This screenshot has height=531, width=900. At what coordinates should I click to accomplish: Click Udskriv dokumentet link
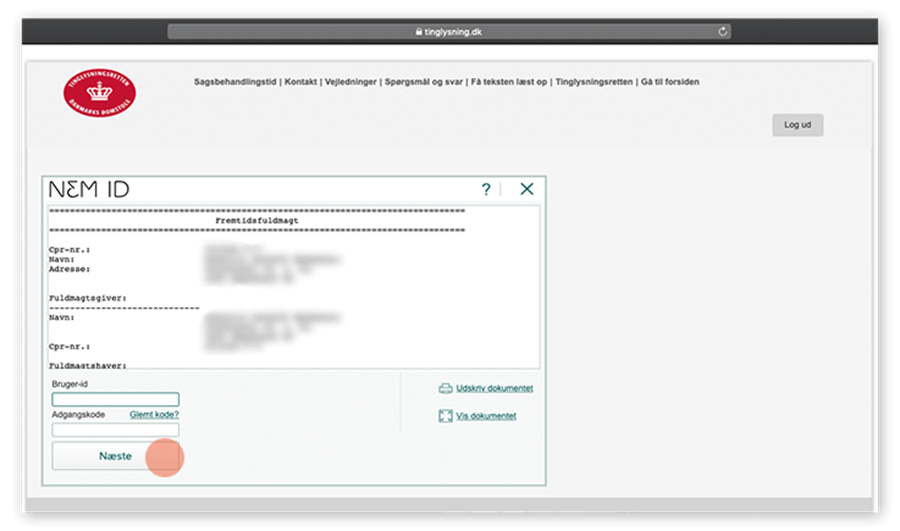(x=494, y=389)
